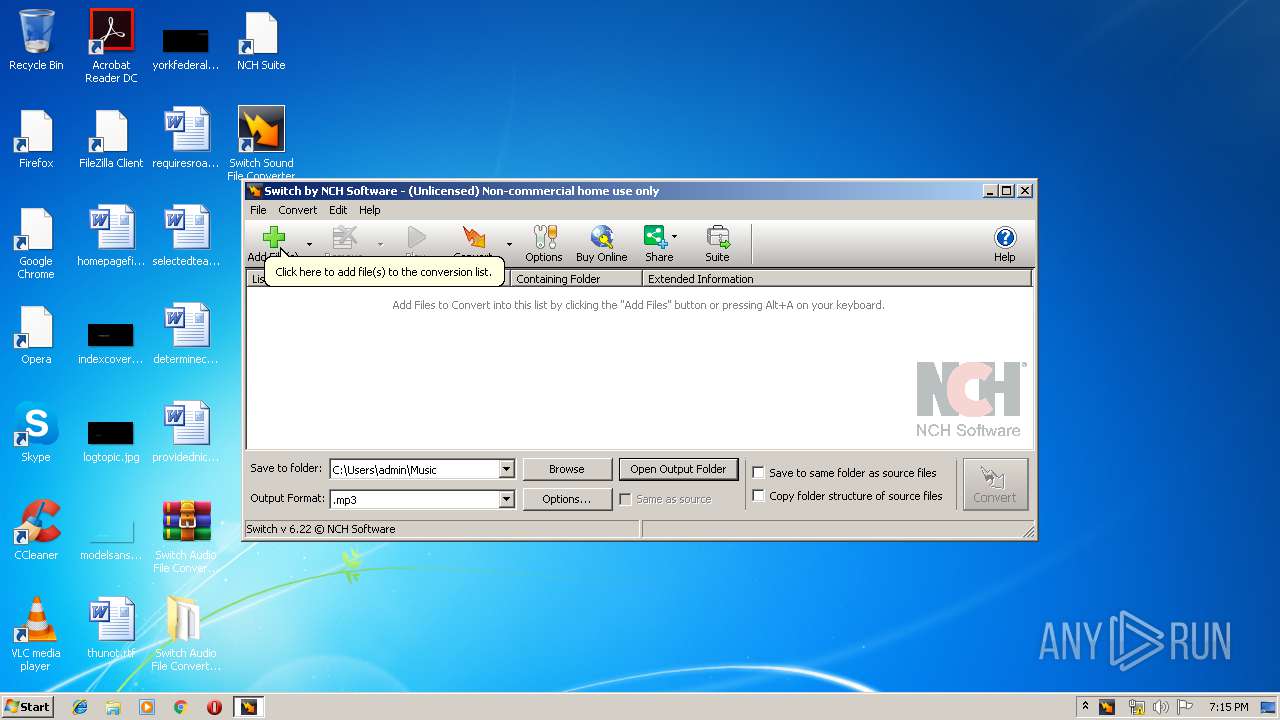Screen dimensions: 1280x720
Task: Click the grayed-out Remove toolbar icon
Action: [x=344, y=237]
